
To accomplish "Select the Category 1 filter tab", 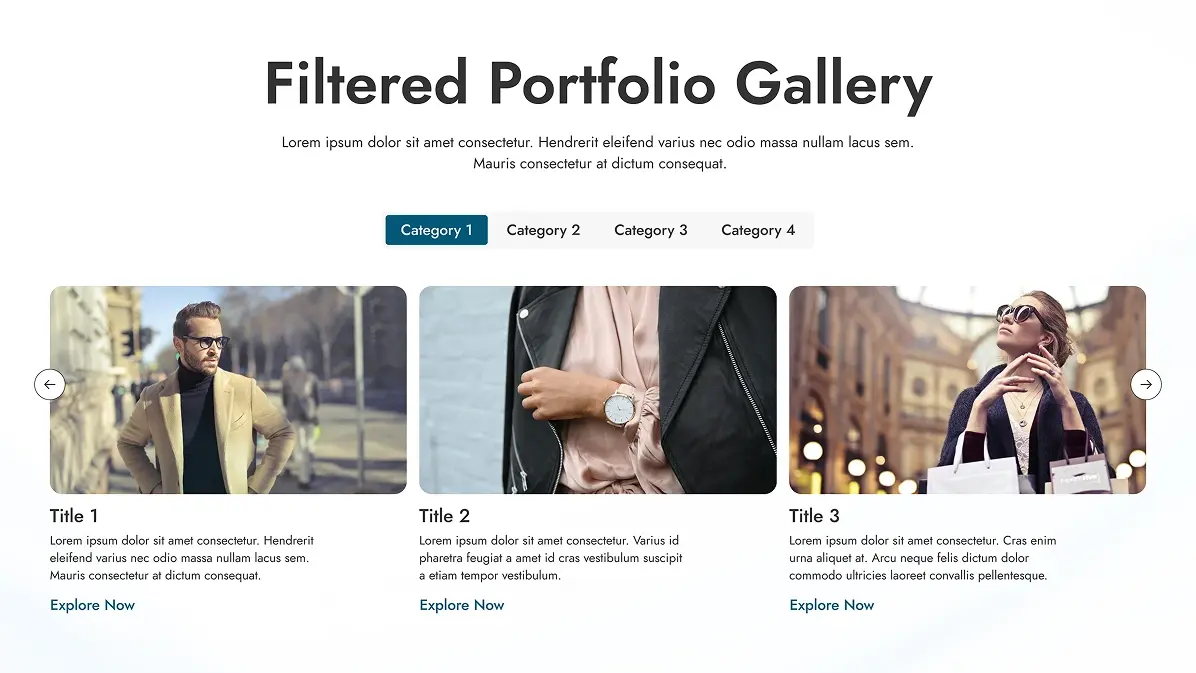I will 436,229.
